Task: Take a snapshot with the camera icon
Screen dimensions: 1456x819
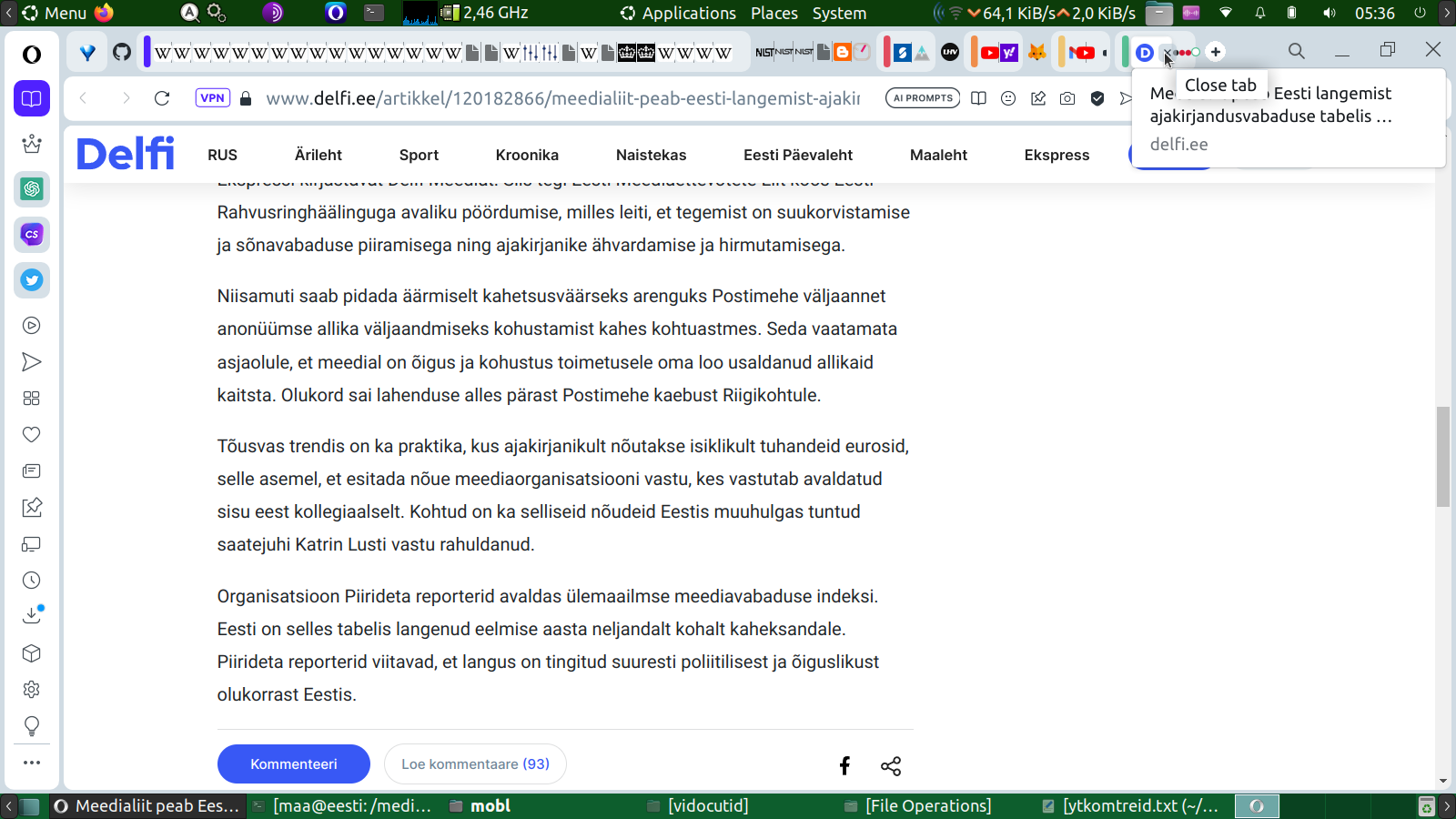Action: 1067,98
